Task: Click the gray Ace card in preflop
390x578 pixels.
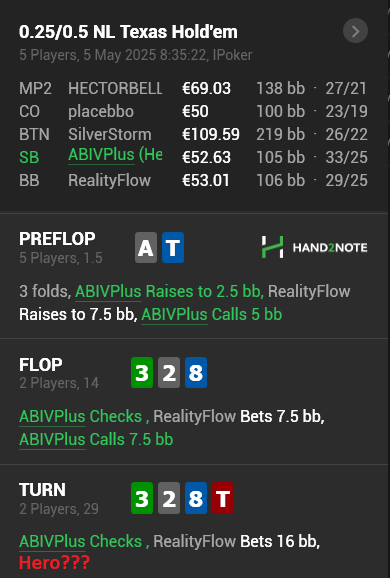Action: pos(146,248)
